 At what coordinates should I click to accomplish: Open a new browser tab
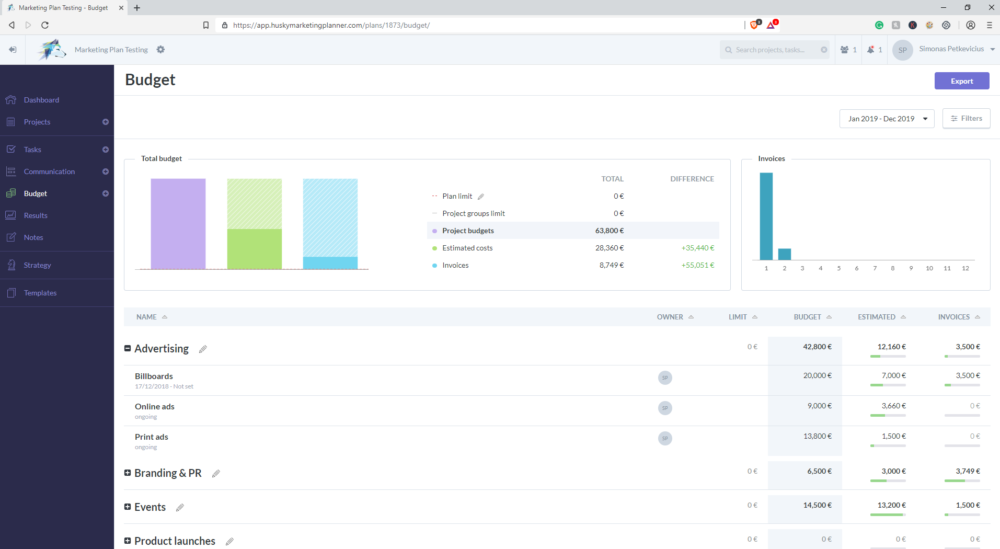click(136, 8)
